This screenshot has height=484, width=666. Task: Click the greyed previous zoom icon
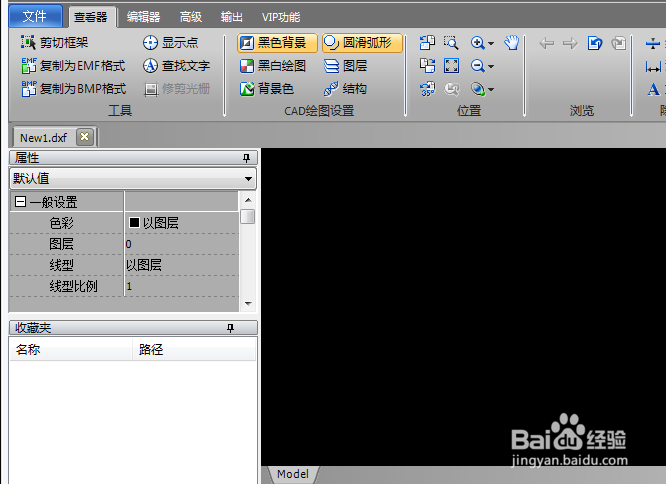(x=451, y=89)
